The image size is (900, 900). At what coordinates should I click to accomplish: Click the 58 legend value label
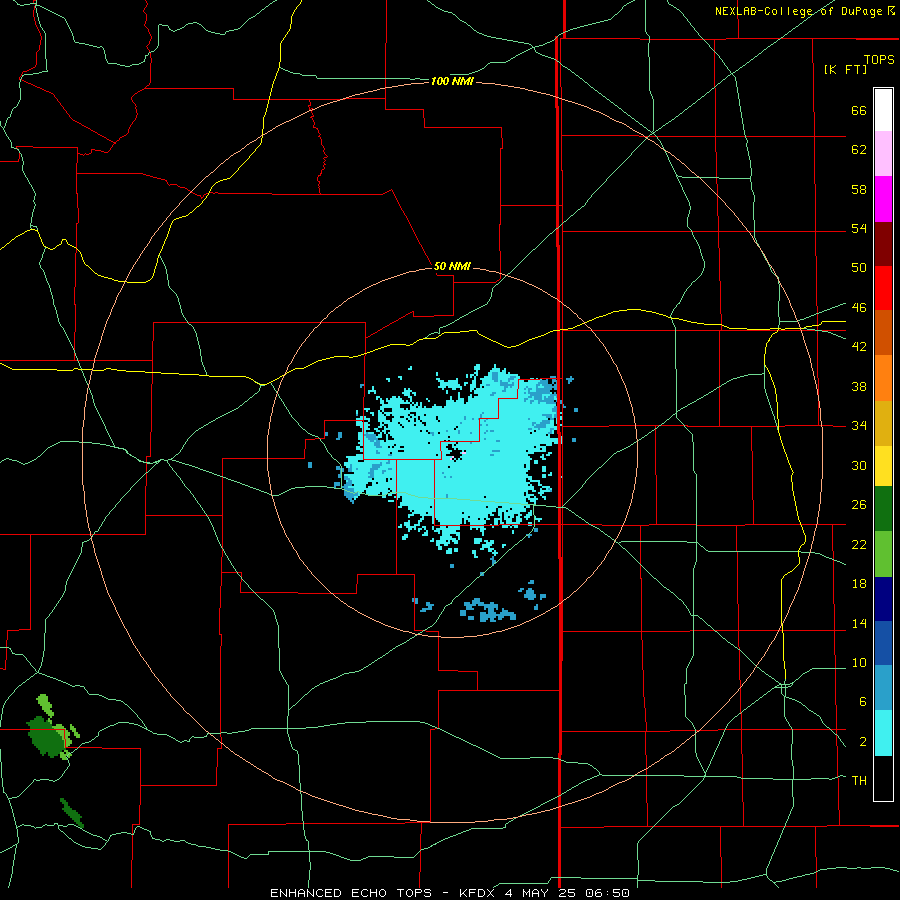click(x=859, y=189)
